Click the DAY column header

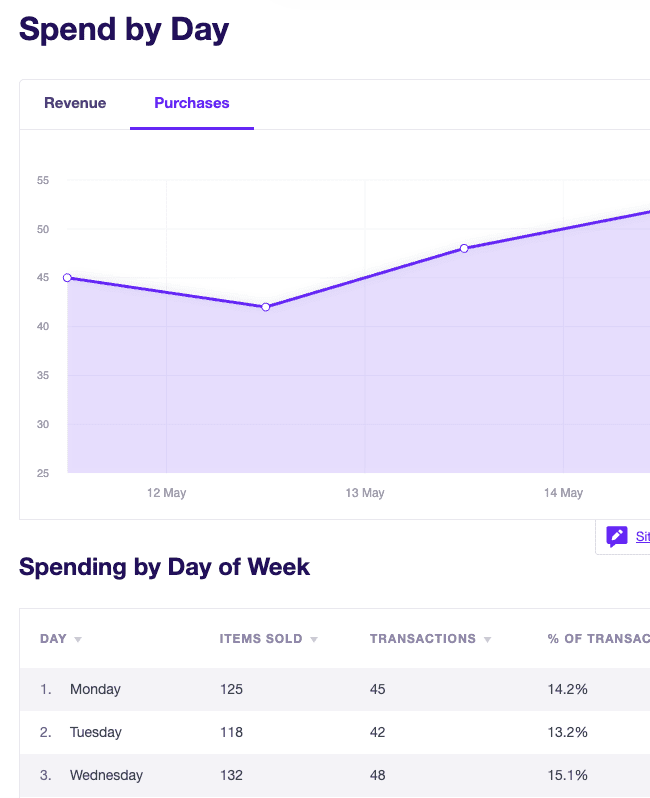(x=53, y=639)
